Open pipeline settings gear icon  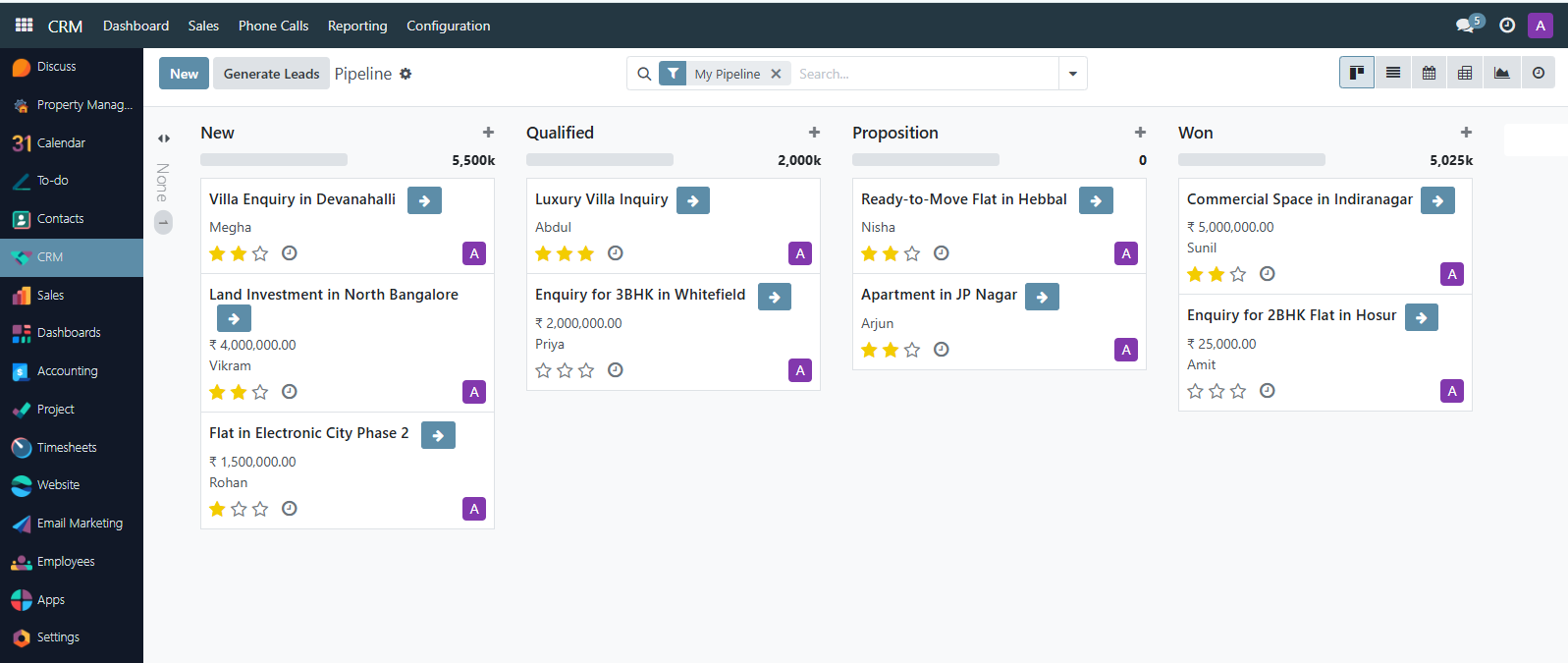406,74
